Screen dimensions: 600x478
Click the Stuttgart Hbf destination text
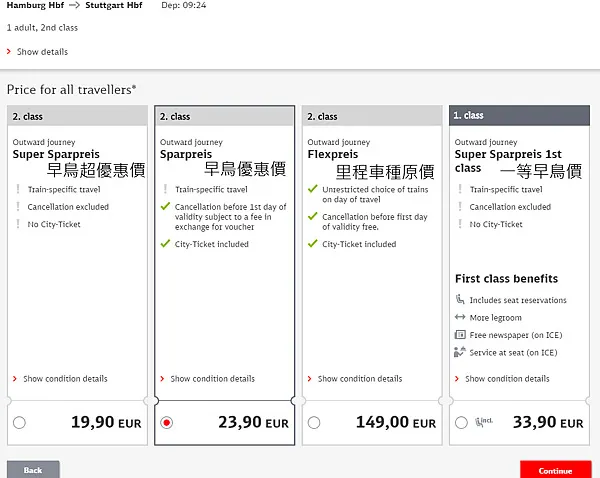tap(114, 5)
